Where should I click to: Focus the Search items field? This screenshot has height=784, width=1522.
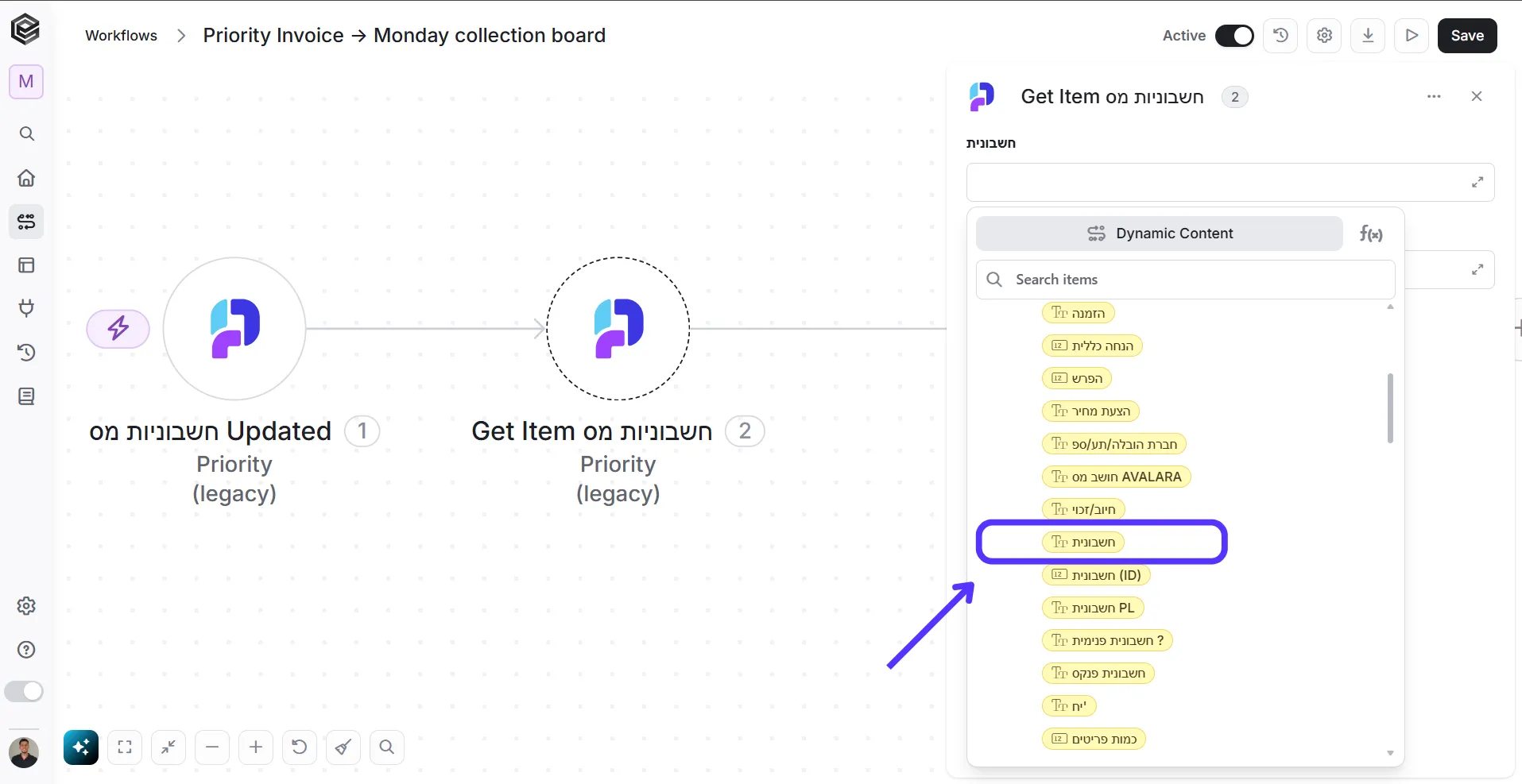point(1186,280)
